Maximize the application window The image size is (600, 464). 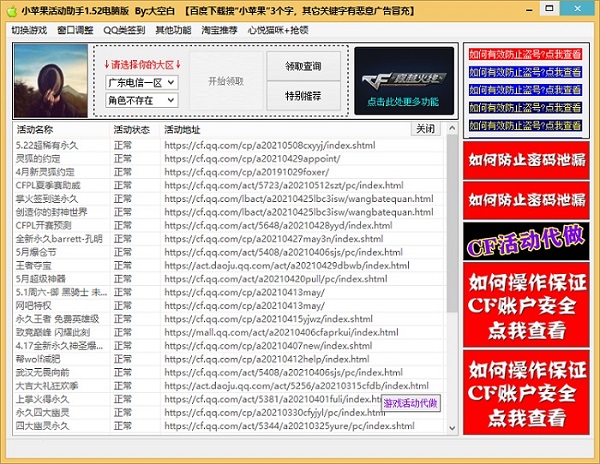coord(550,9)
